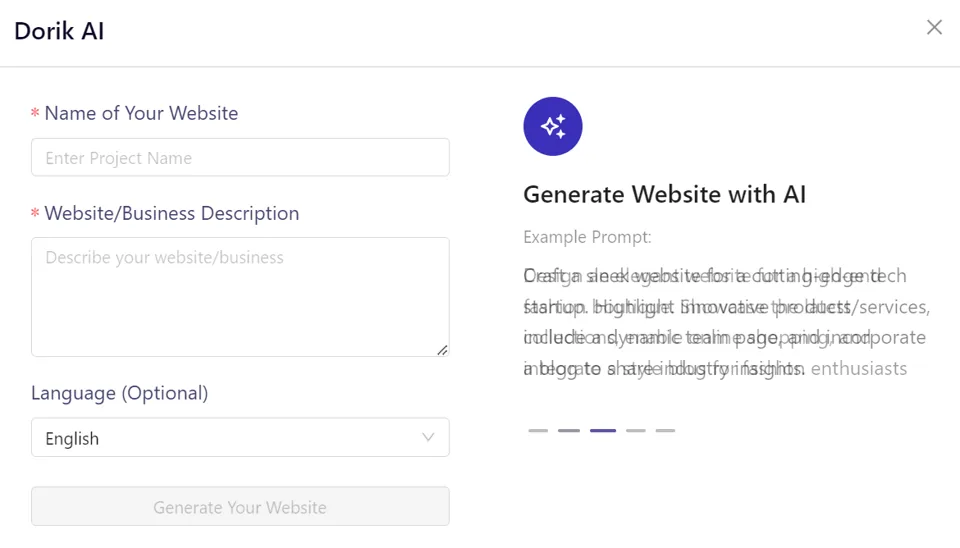Click the purple AI sparkle icon
Viewport: 960px width, 548px height.
click(553, 127)
